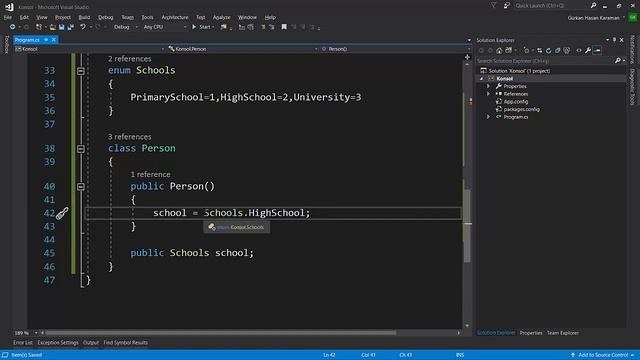Click the New Project toolbar icon

39,27
